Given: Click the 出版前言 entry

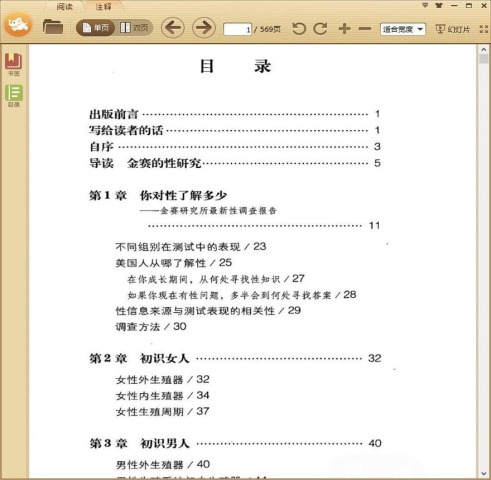Looking at the screenshot, I should point(235,114).
